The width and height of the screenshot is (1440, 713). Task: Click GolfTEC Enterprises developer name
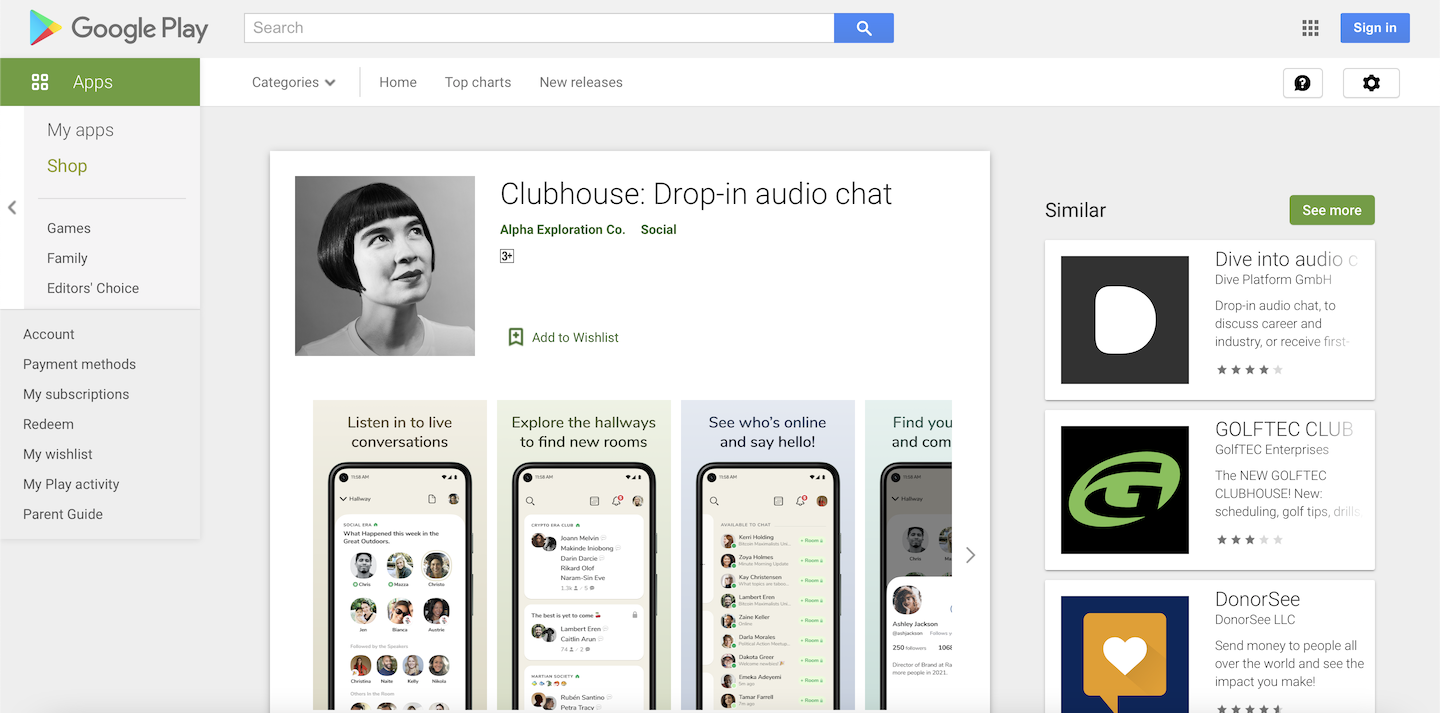pos(1272,450)
